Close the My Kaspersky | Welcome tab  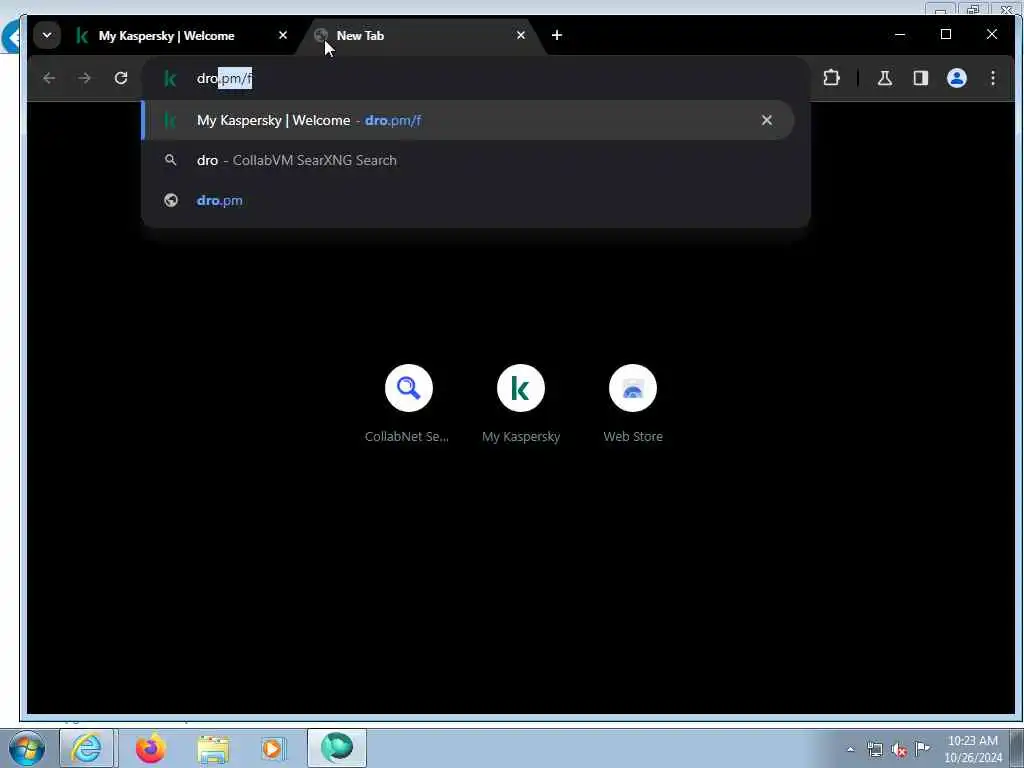(283, 35)
